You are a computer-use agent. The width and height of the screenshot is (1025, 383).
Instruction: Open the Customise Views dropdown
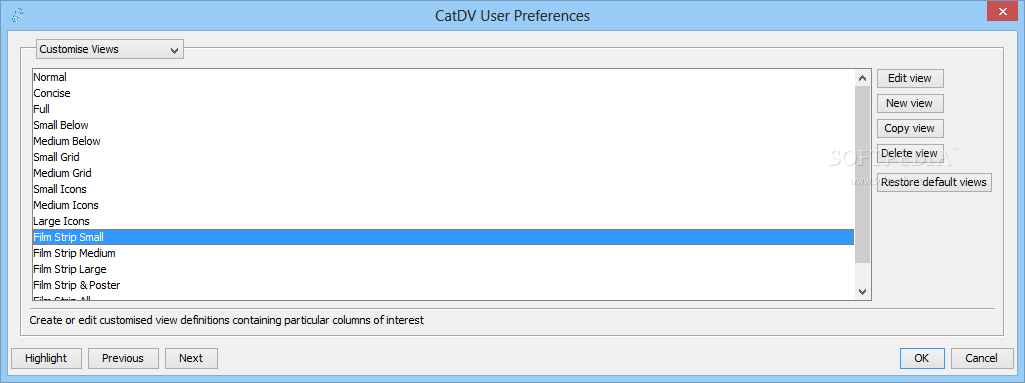(x=109, y=49)
